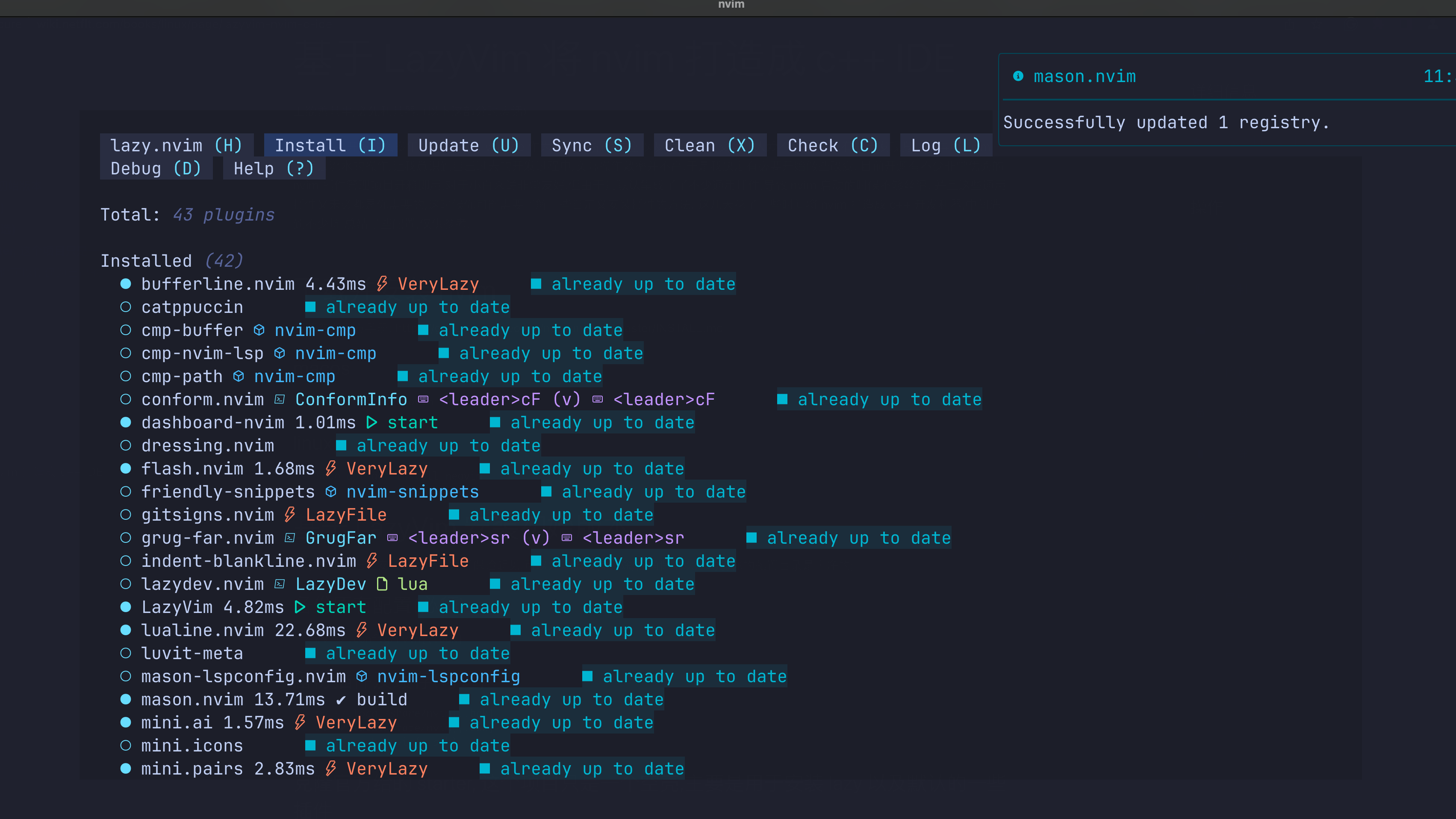Select the dashboard-nvim plugin entry
The height and width of the screenshot is (819, 1456).
212,422
